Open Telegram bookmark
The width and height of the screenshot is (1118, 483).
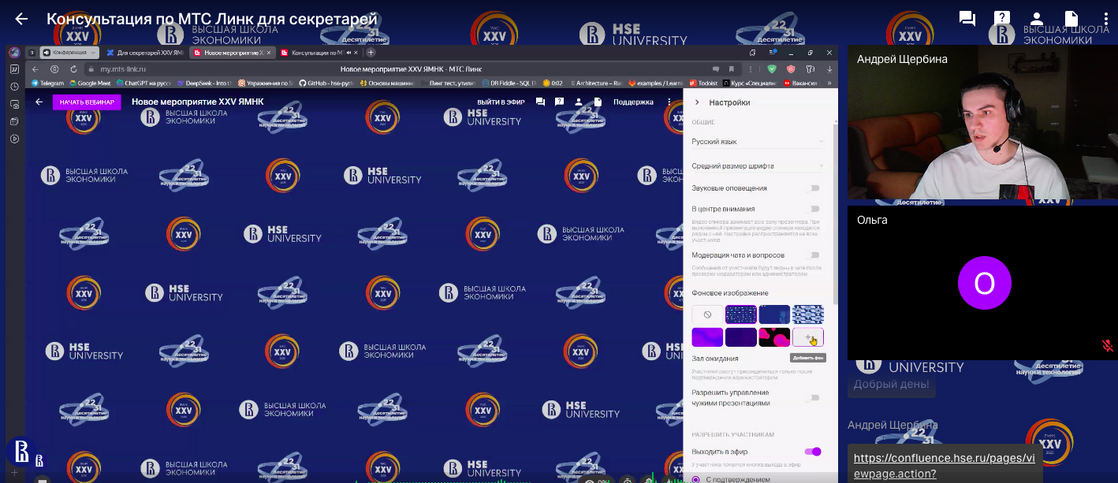point(48,83)
